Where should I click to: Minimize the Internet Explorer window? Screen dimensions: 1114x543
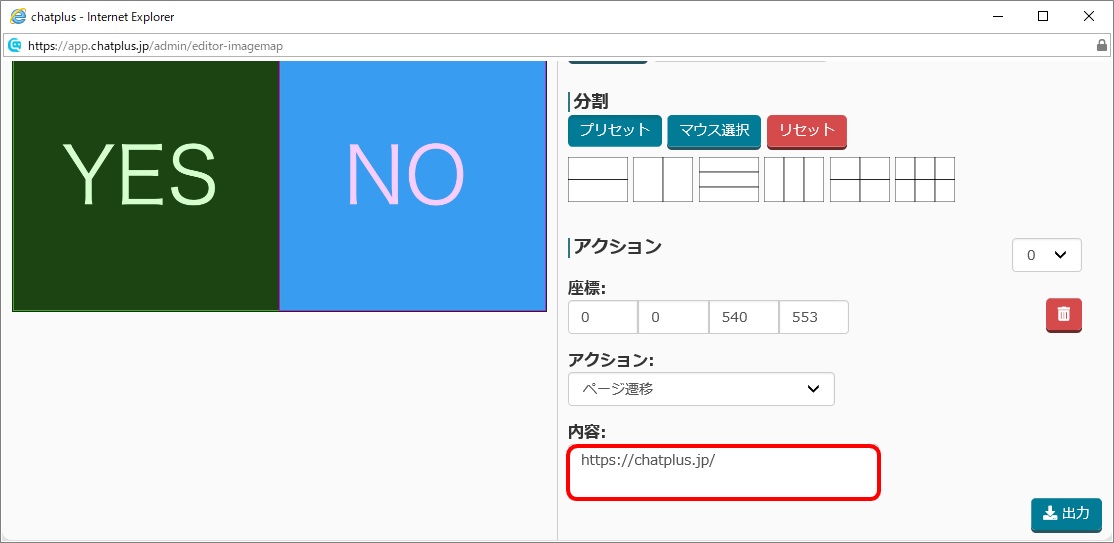click(x=997, y=16)
